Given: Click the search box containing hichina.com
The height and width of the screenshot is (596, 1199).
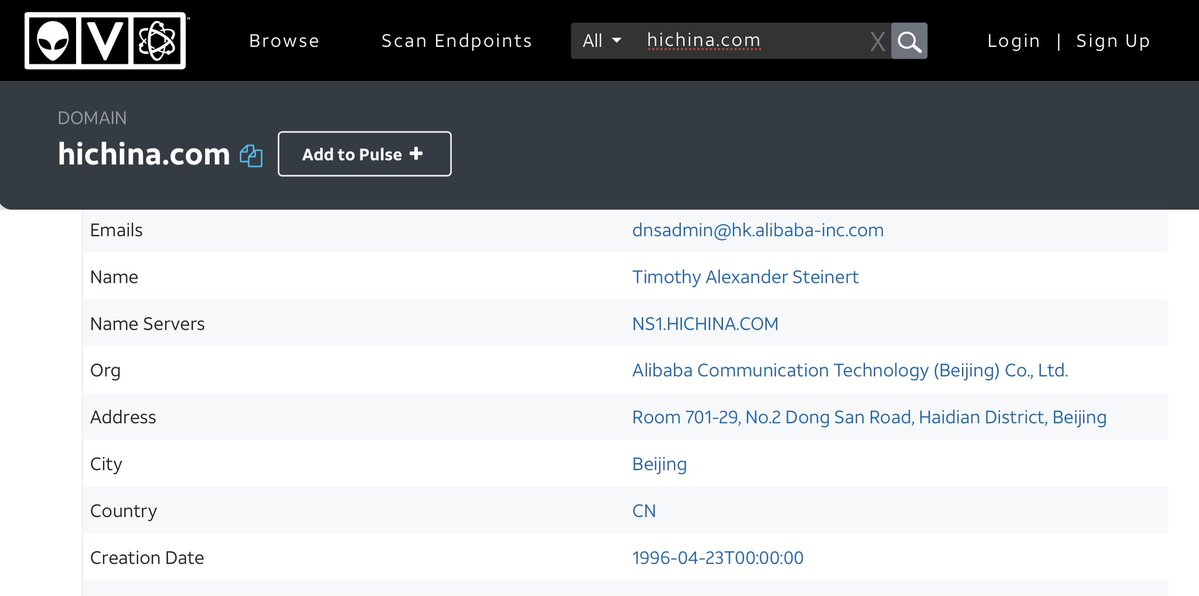Looking at the screenshot, I should [750, 41].
